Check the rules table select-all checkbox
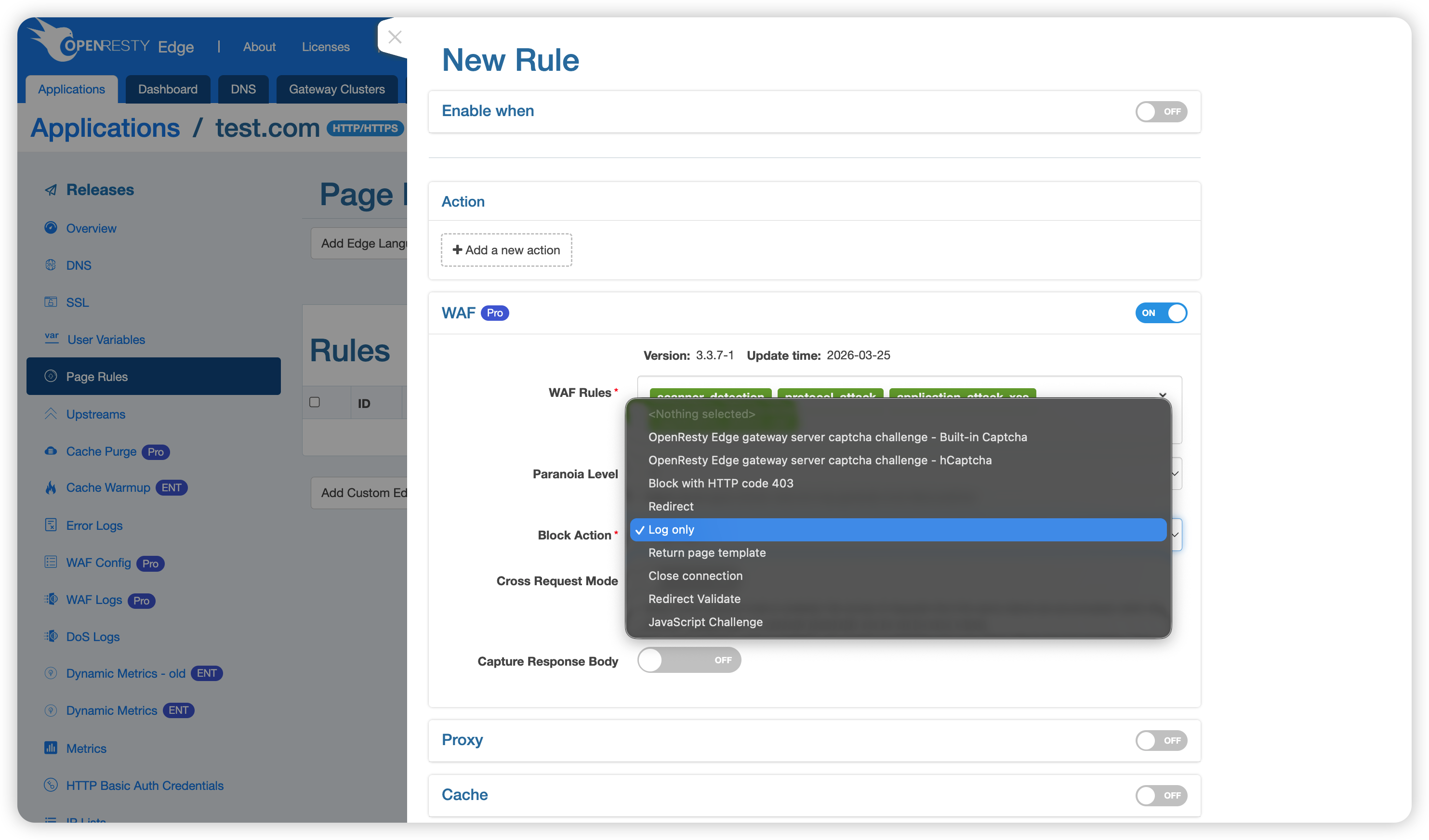1429x840 pixels. pyautogui.click(x=315, y=403)
